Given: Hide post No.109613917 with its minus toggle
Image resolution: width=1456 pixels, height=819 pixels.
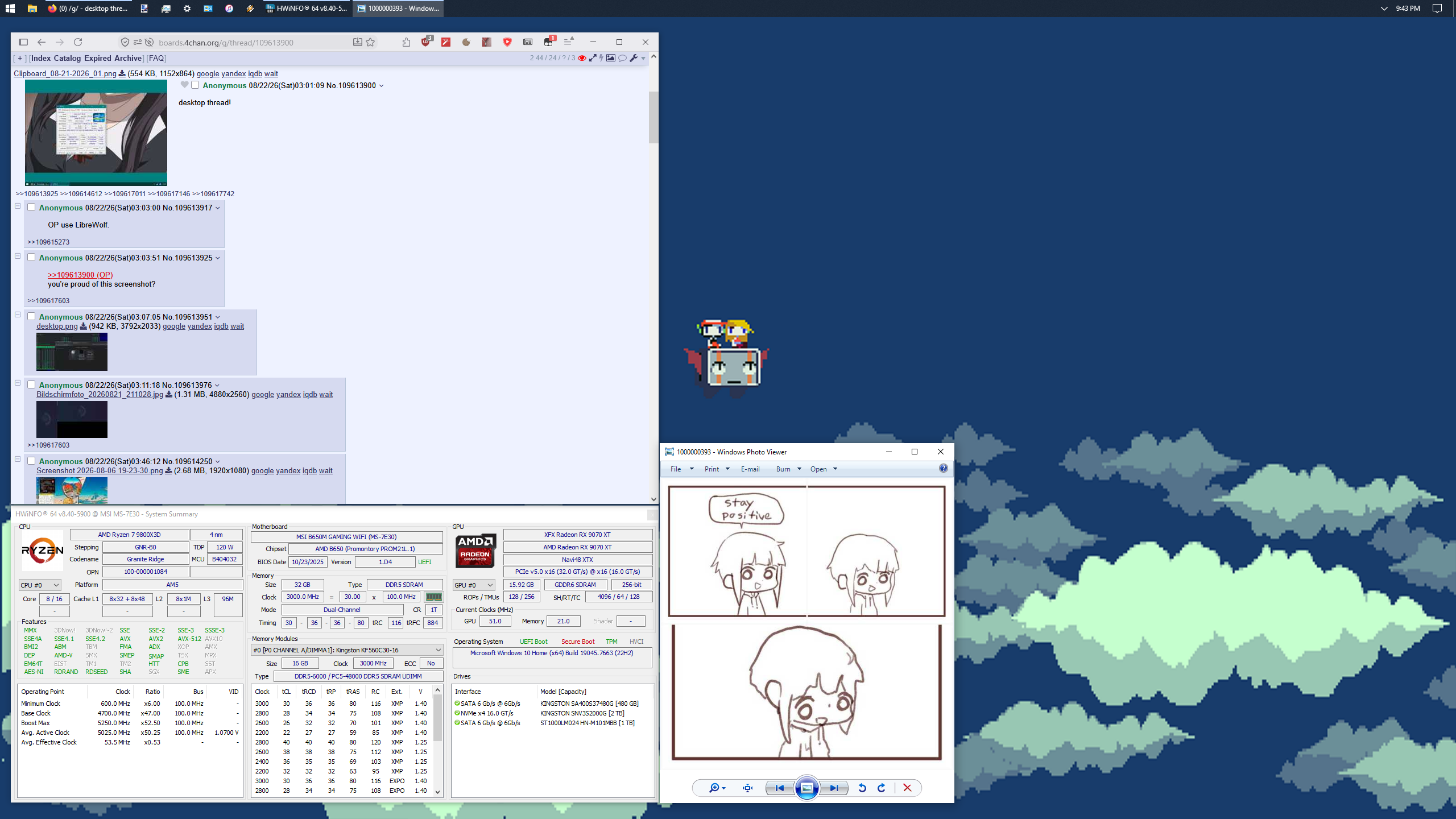Looking at the screenshot, I should (18, 206).
